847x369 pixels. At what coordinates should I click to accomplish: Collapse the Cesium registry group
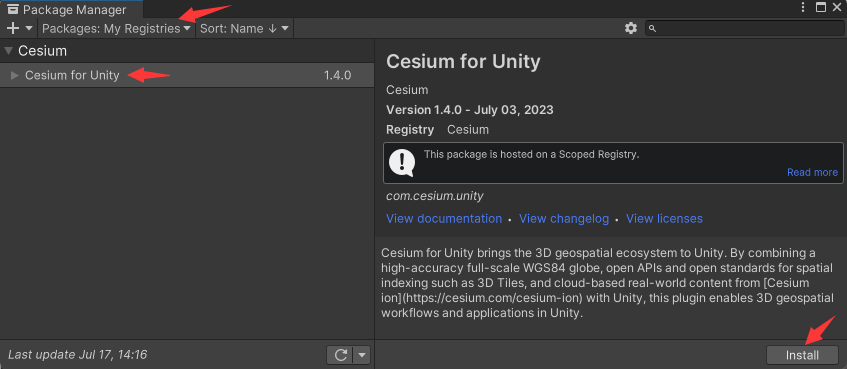[8, 51]
